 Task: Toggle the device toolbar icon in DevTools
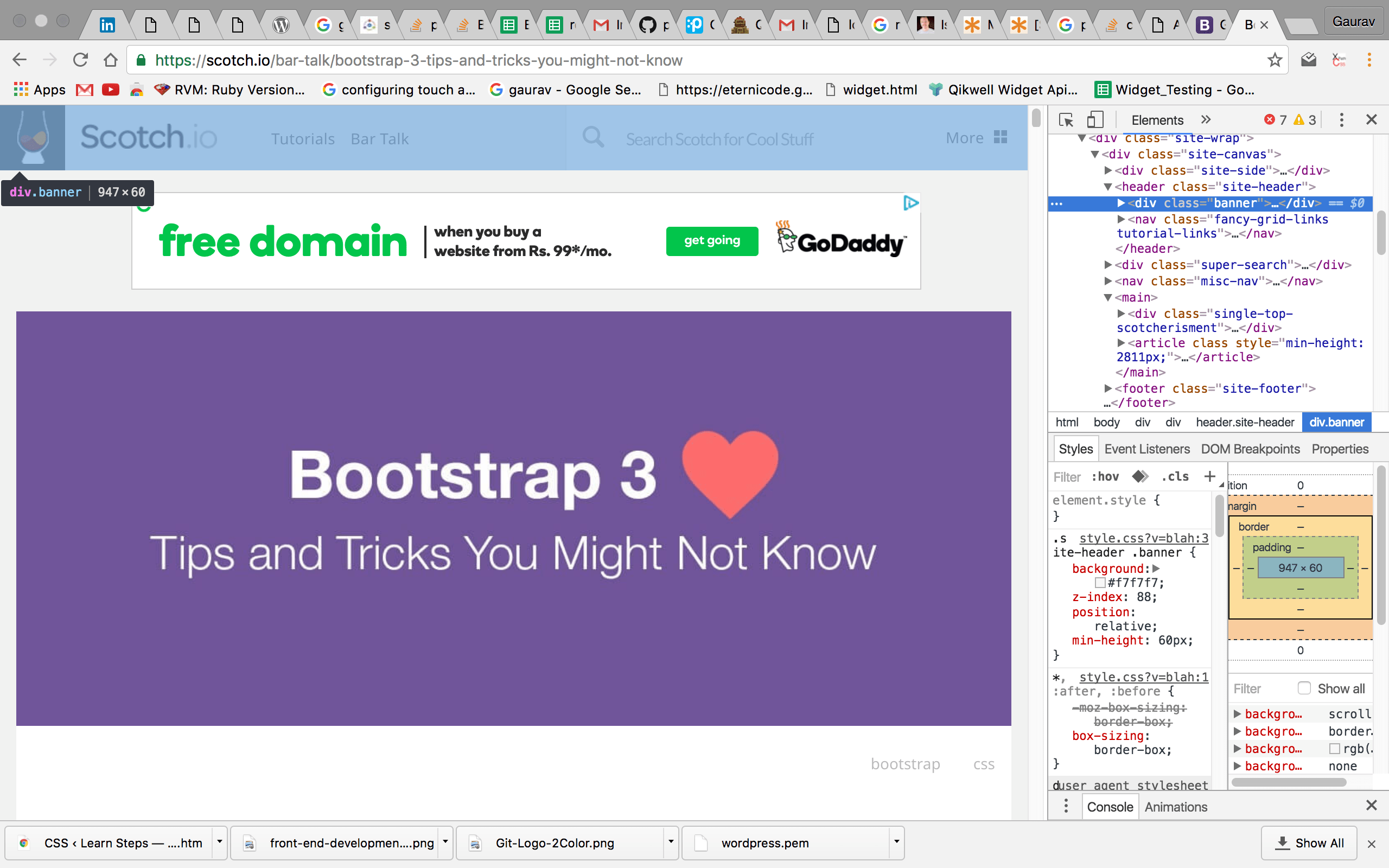coord(1095,119)
